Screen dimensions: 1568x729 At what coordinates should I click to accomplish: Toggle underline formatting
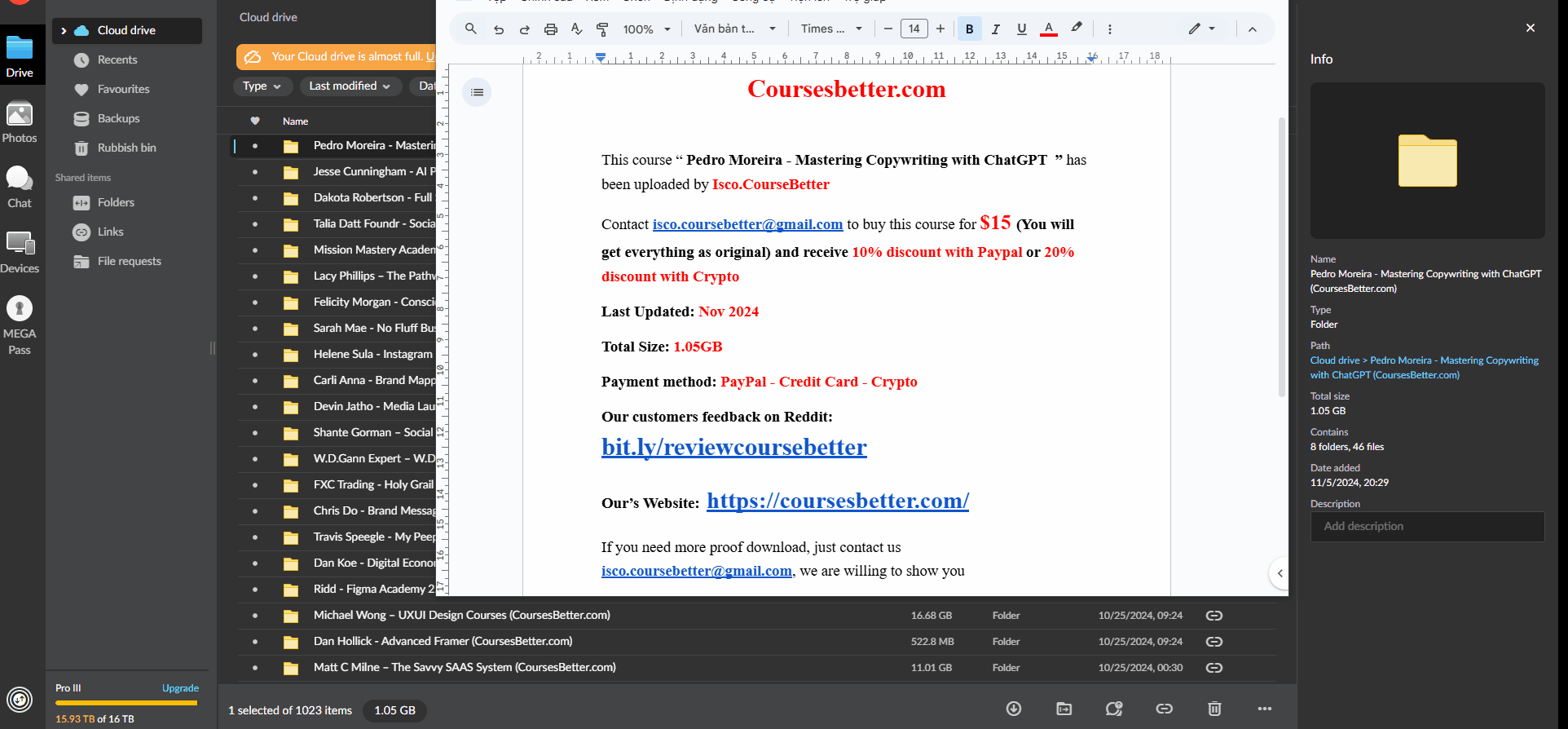(1021, 29)
